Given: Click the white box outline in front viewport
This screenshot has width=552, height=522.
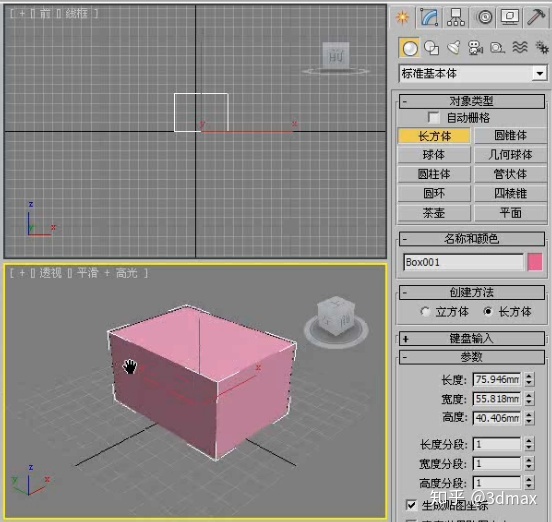Looking at the screenshot, I should pos(201,113).
